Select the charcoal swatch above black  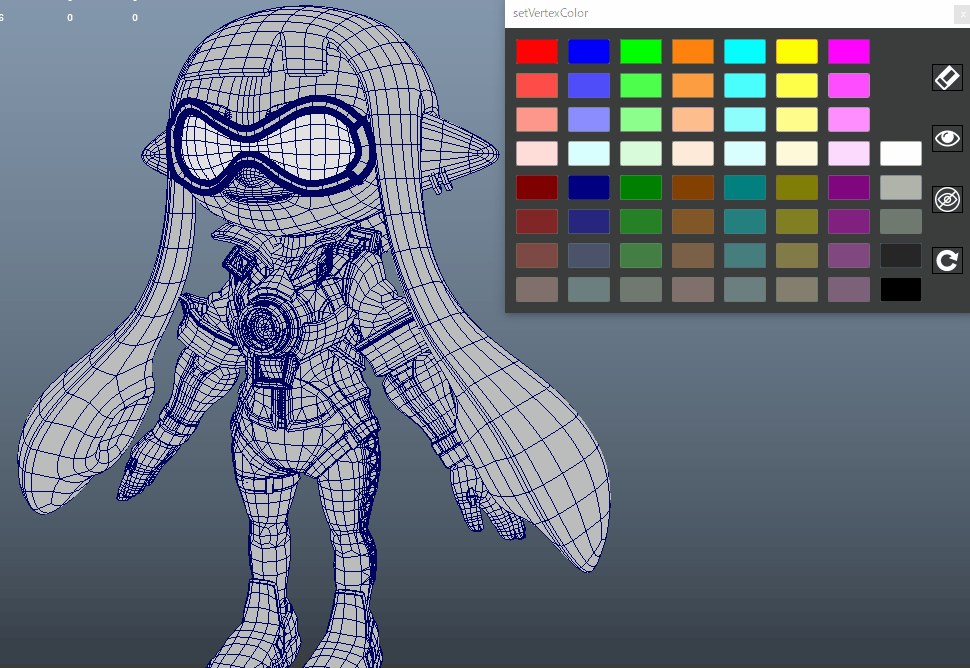(901, 255)
